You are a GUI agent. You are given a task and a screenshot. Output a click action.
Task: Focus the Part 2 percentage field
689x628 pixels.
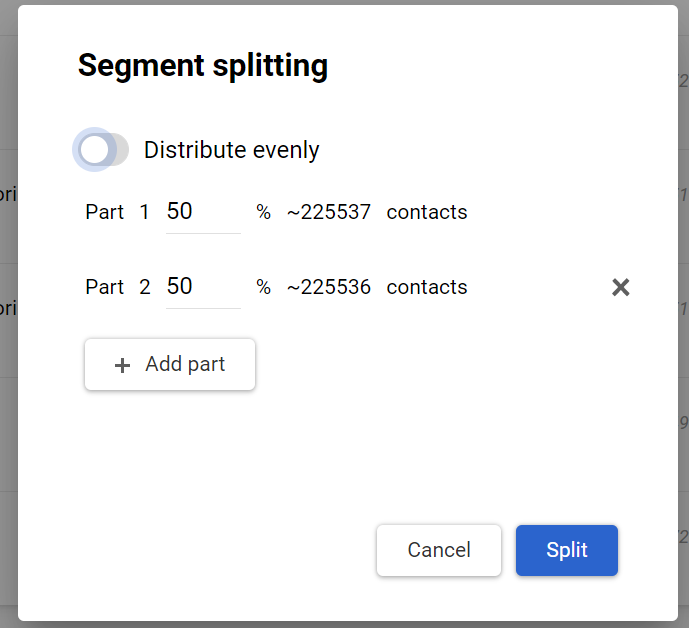tap(202, 287)
